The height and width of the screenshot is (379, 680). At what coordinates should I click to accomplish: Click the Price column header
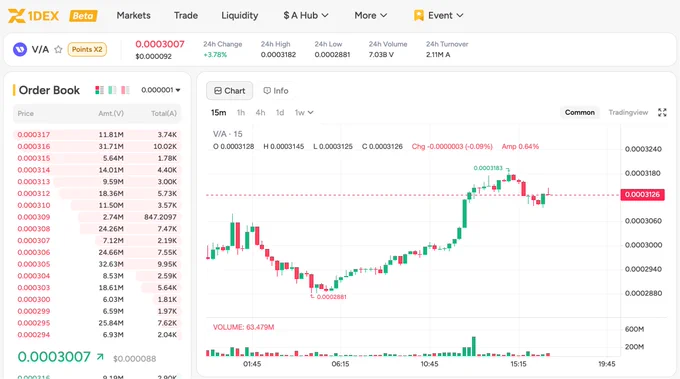click(26, 114)
